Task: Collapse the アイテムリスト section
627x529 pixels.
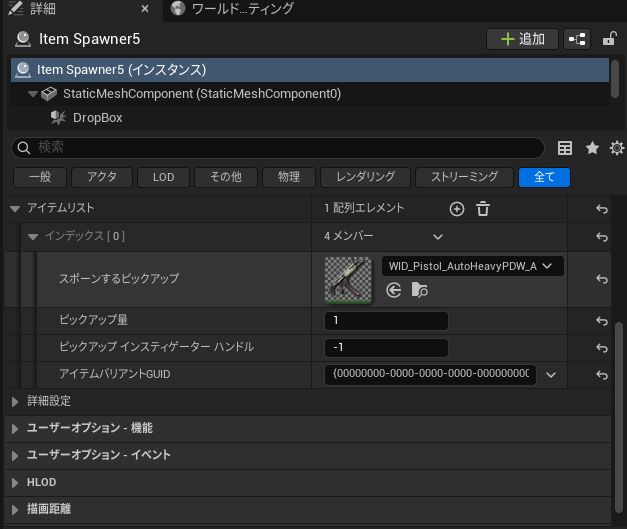Action: [15, 209]
